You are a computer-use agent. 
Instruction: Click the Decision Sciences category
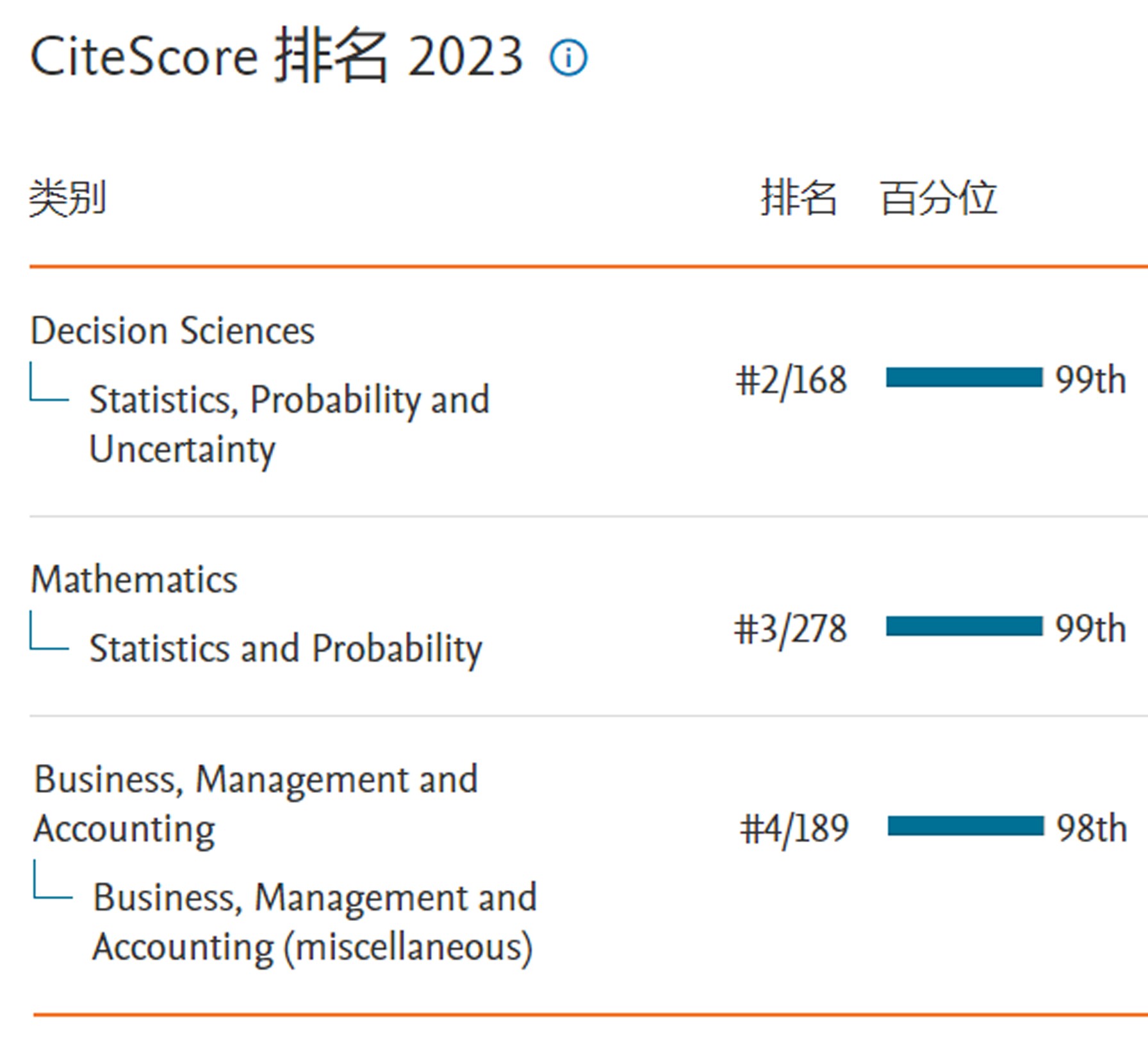tap(172, 331)
